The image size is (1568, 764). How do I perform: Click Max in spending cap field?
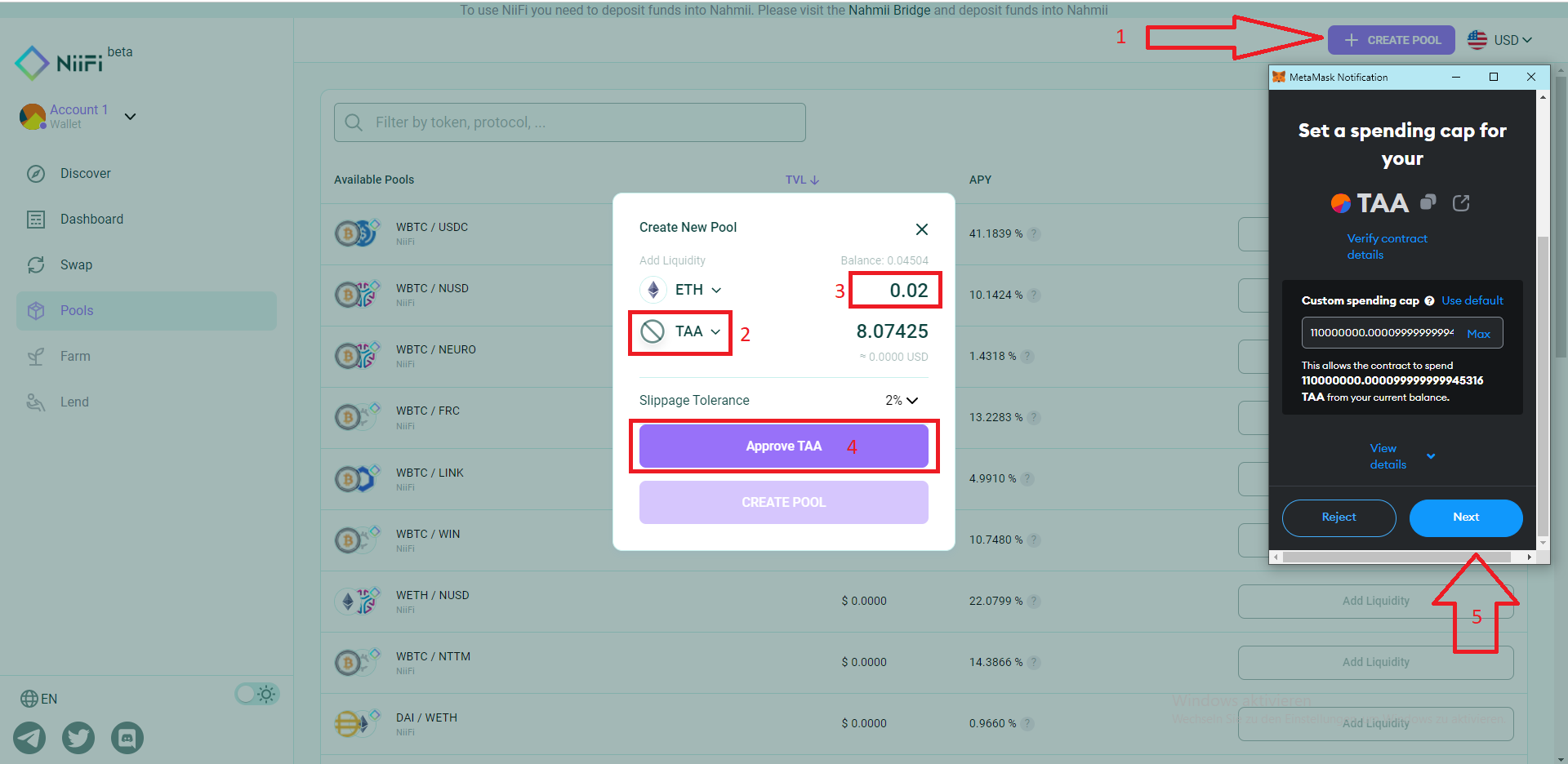(x=1478, y=334)
